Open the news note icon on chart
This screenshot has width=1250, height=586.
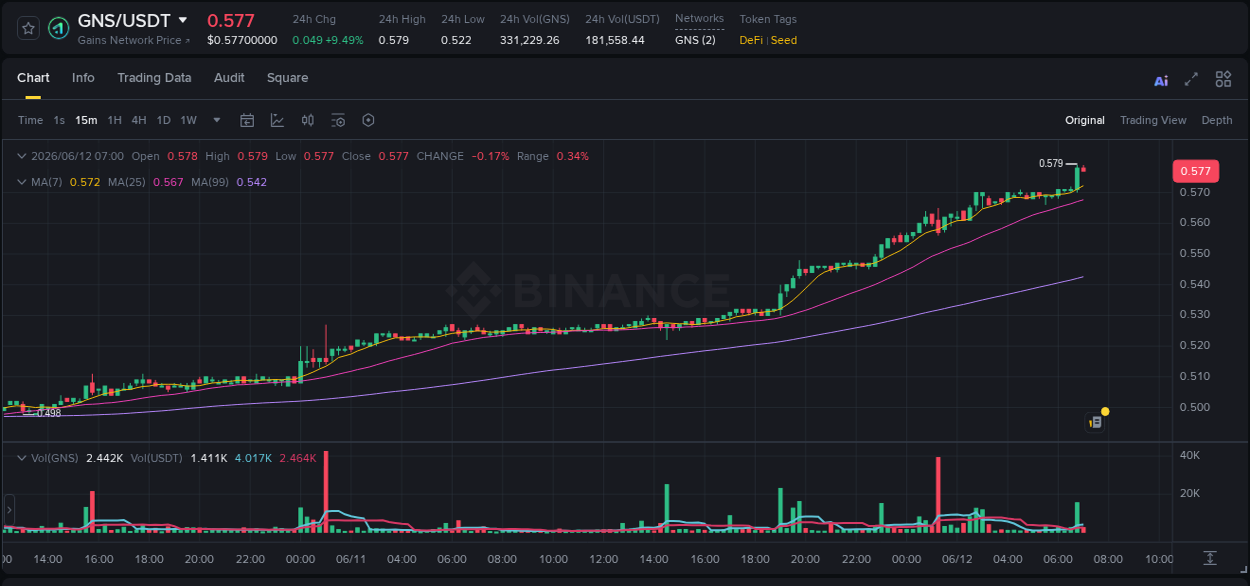tap(1095, 422)
